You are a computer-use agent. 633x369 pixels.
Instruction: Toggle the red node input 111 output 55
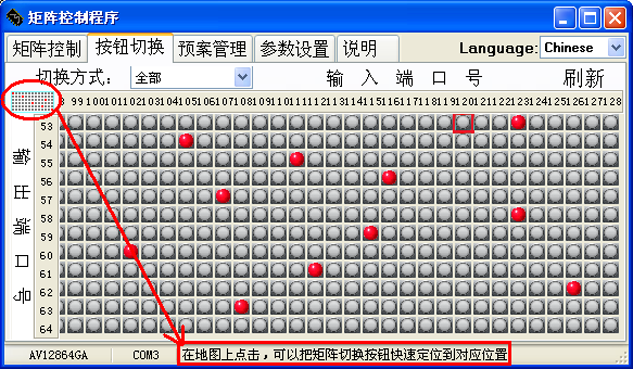[297, 159]
